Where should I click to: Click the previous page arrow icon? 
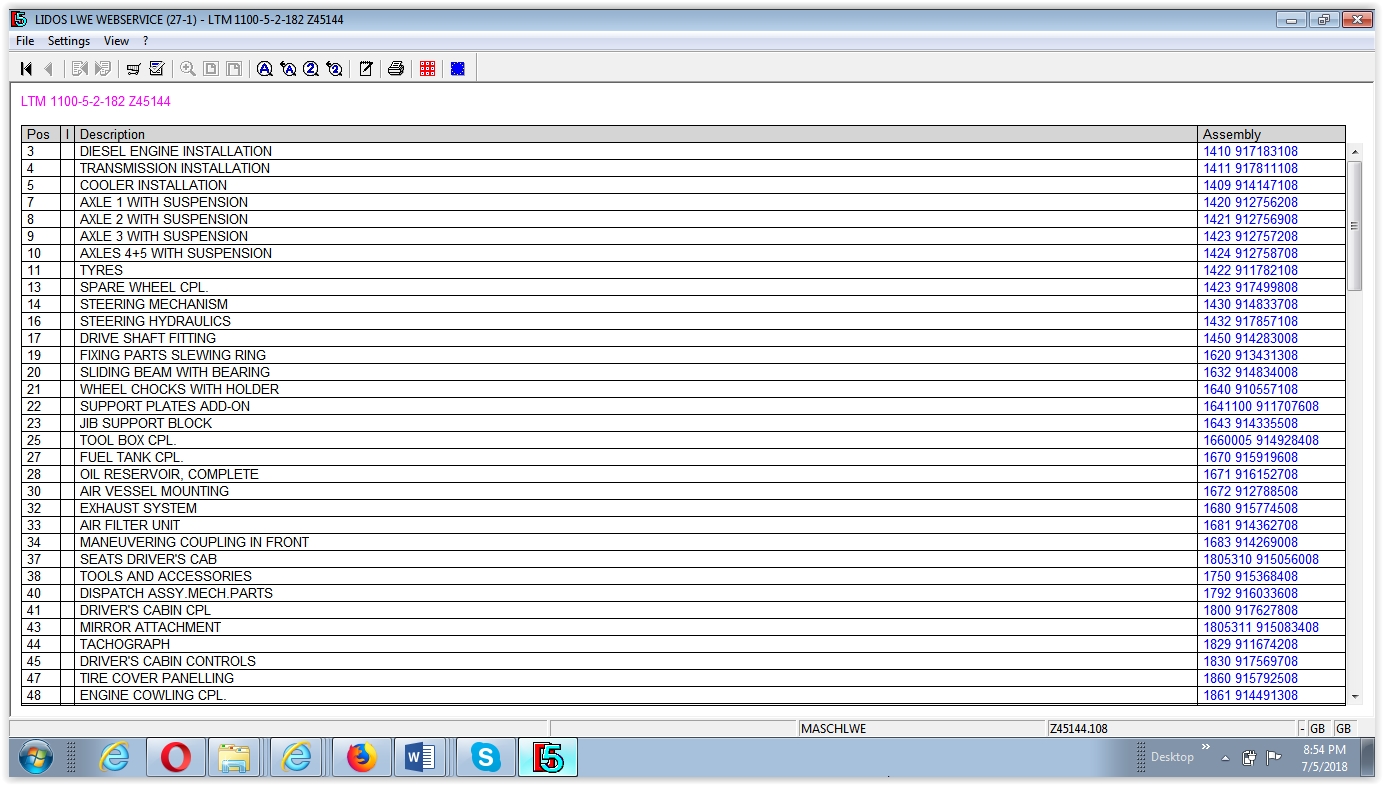click(48, 69)
